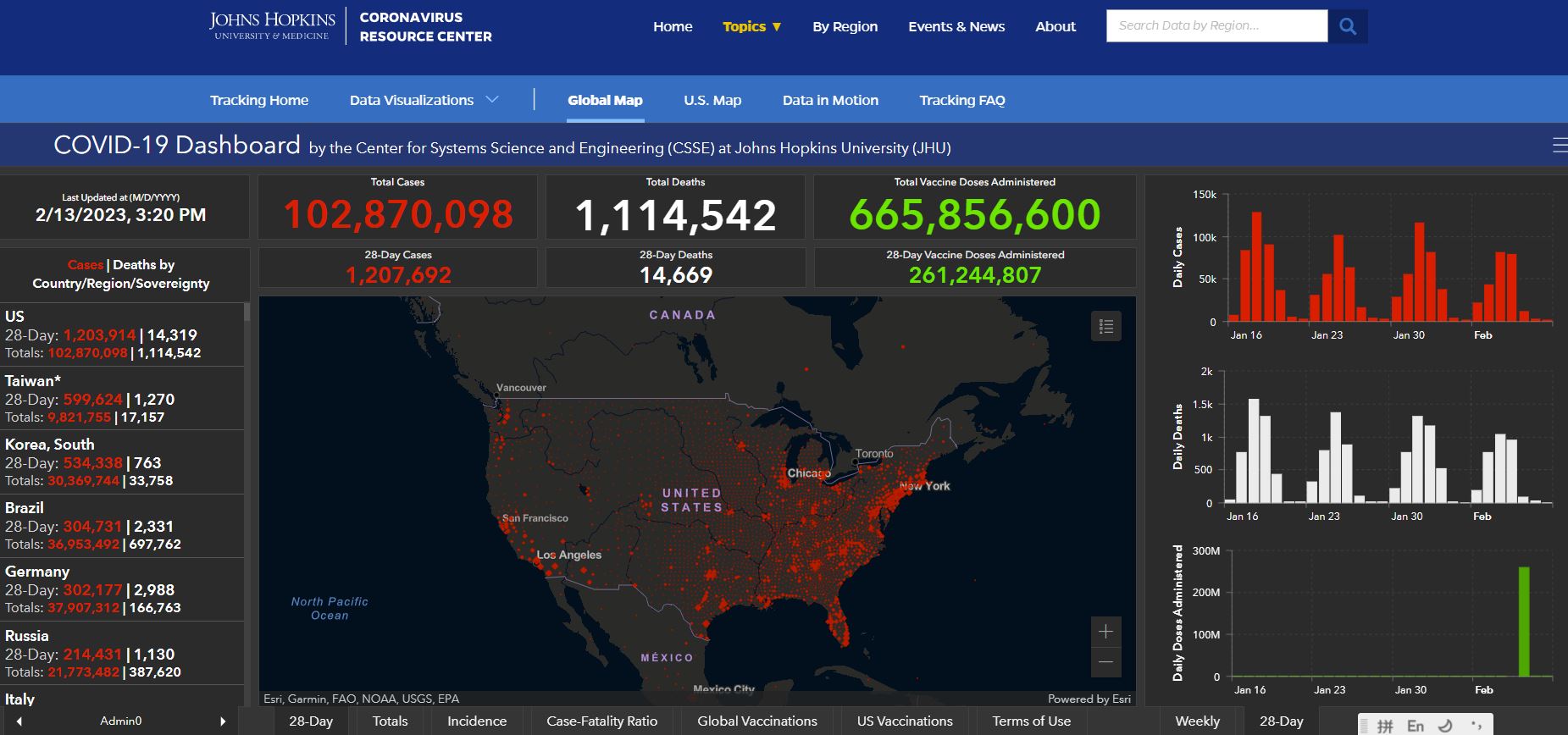
Task: Select the Italy row in the list
Action: (122, 697)
